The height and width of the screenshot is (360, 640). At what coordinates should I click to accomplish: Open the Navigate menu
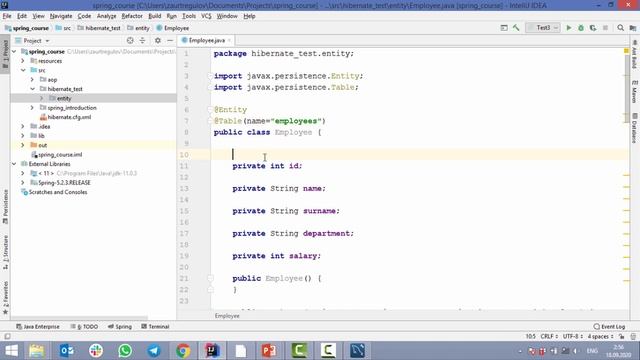pyautogui.click(x=61, y=16)
